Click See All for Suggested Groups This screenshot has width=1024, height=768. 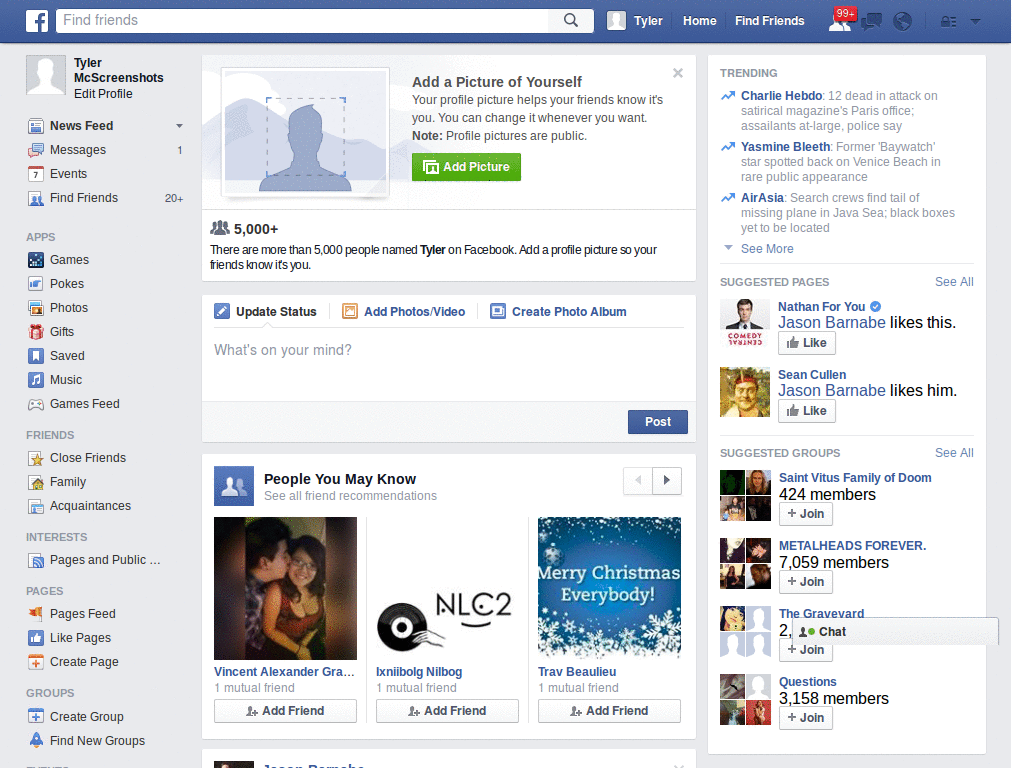[x=954, y=453]
